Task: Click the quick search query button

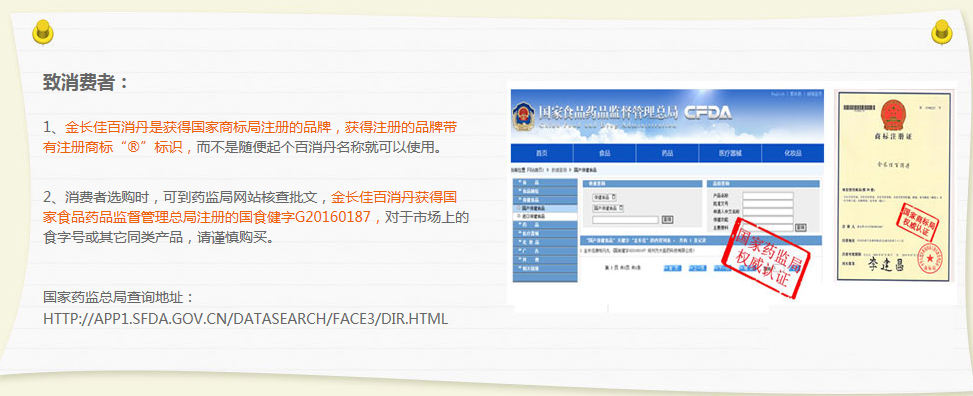Action: click(x=667, y=219)
